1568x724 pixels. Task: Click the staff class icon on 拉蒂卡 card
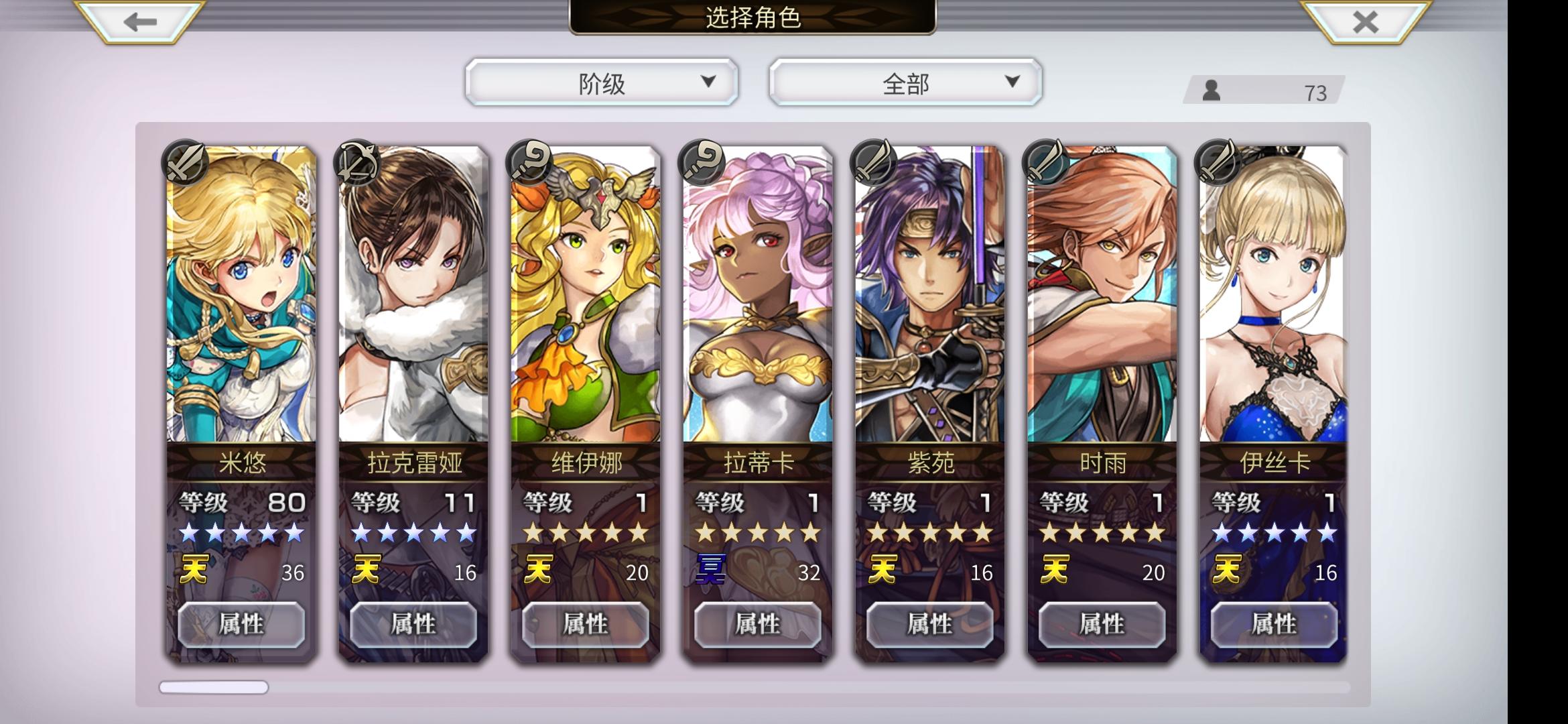click(702, 162)
